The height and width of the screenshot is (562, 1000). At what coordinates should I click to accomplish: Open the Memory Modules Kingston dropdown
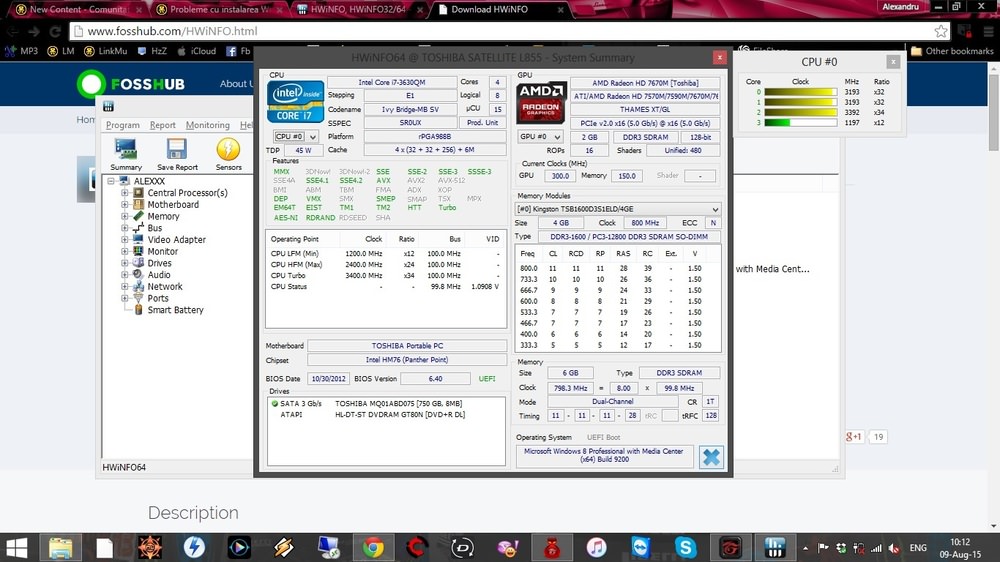point(618,209)
